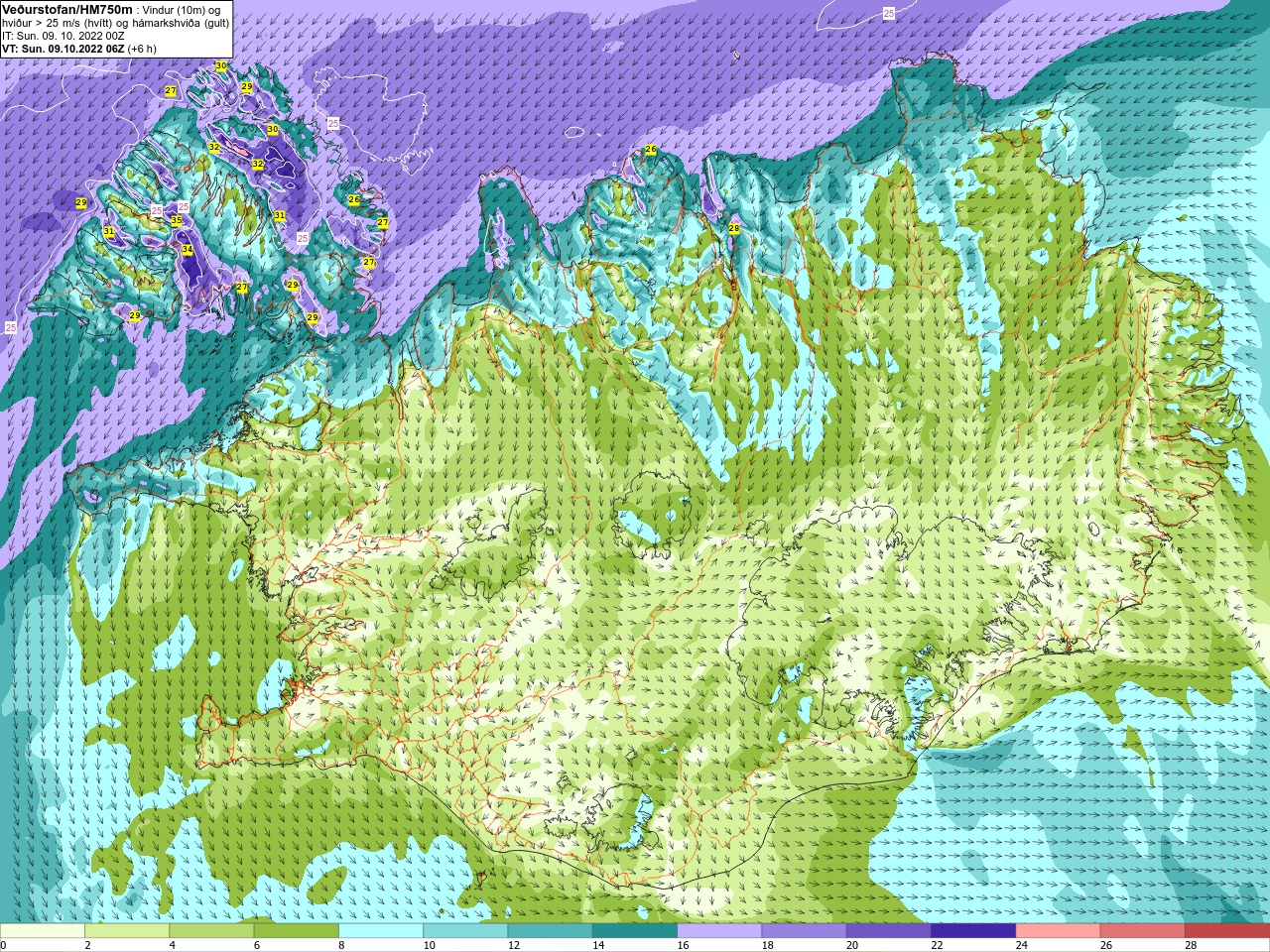This screenshot has height=952, width=1270.
Task: Click the line IT: Sun. 09. 10. 2022 00Z
Action: pos(63,36)
